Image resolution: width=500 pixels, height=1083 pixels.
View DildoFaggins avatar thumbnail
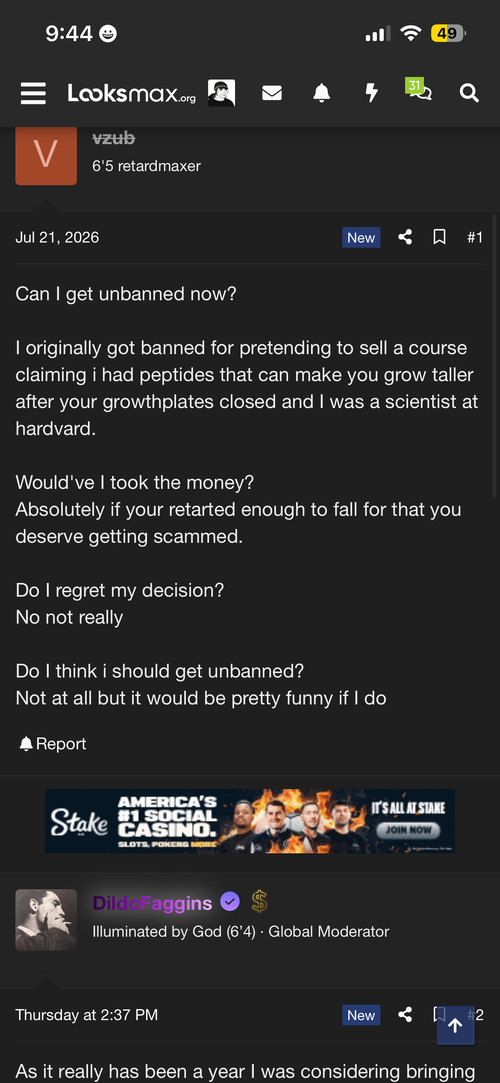pyautogui.click(x=46, y=919)
